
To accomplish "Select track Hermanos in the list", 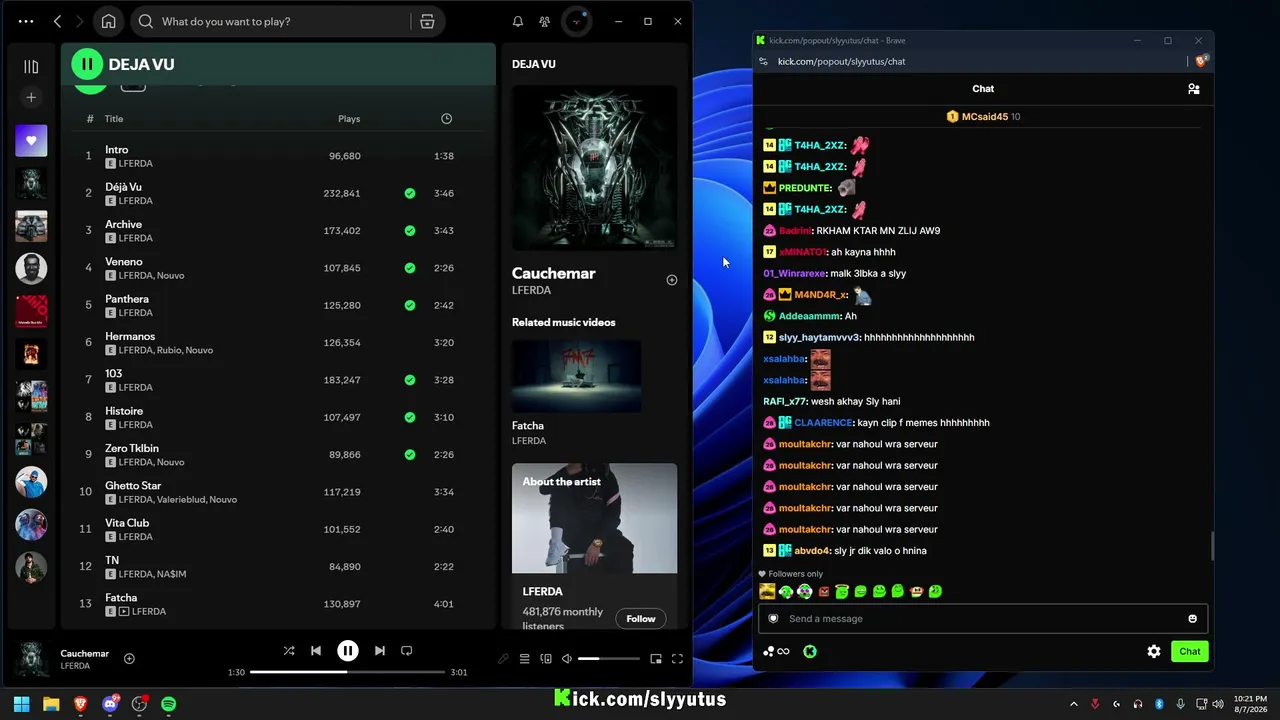I will click(278, 343).
